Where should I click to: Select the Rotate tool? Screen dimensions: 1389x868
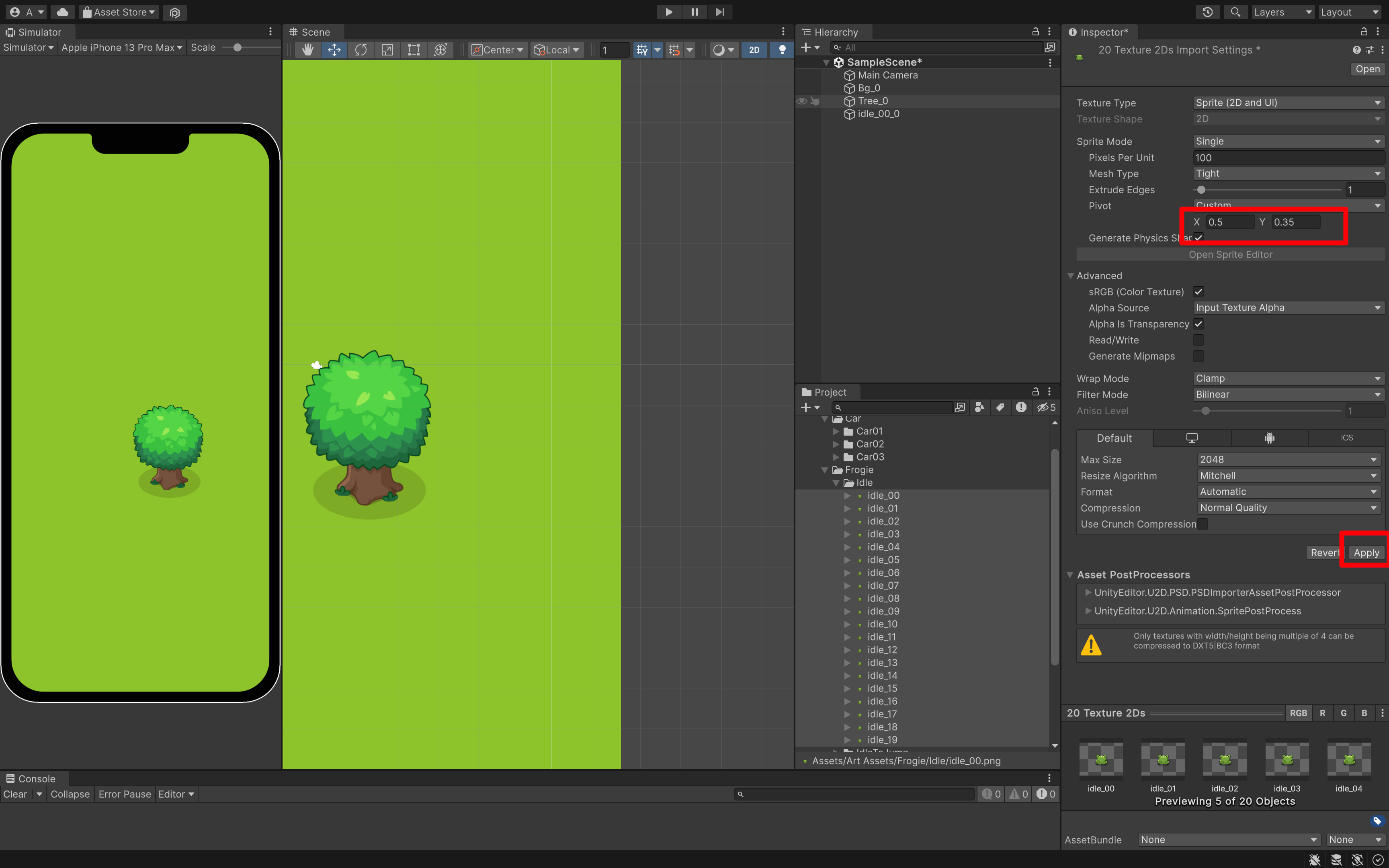tap(361, 50)
